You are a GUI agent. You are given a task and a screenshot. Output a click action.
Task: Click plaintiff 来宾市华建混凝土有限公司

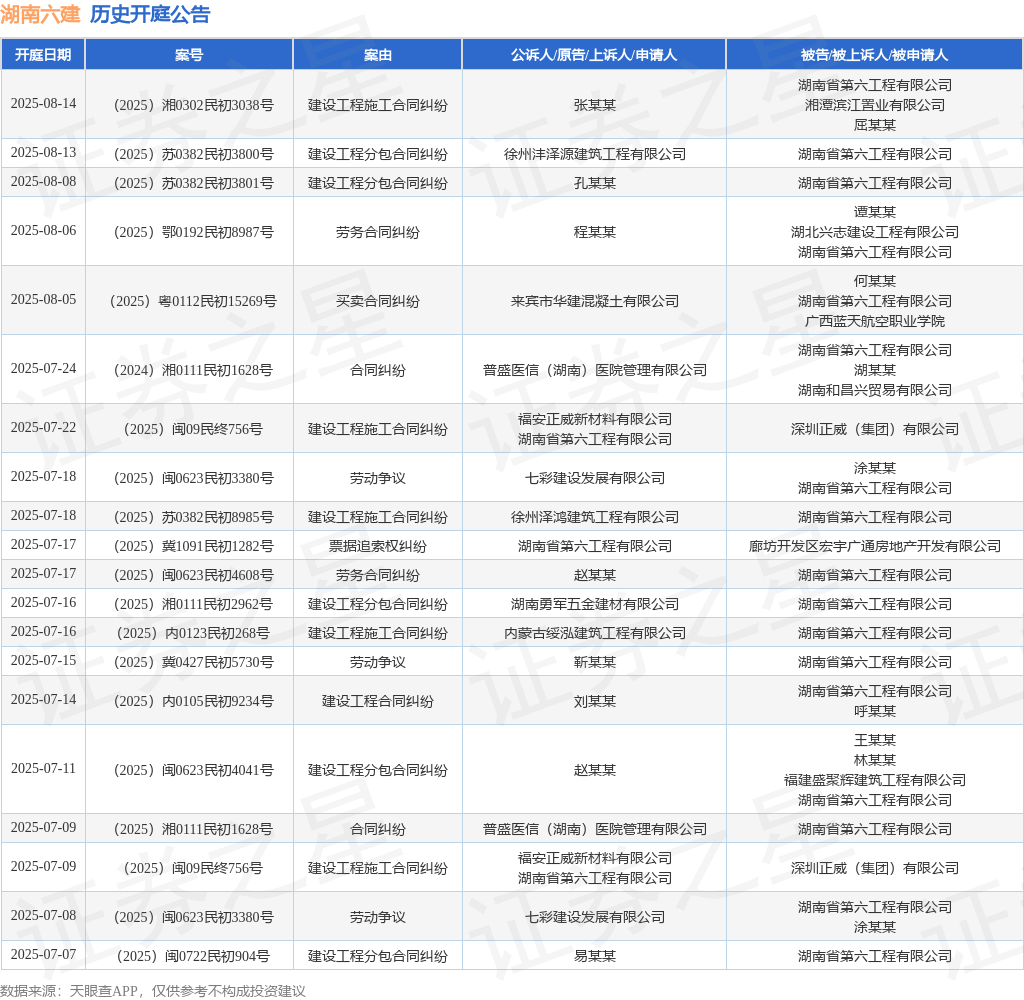click(x=594, y=301)
